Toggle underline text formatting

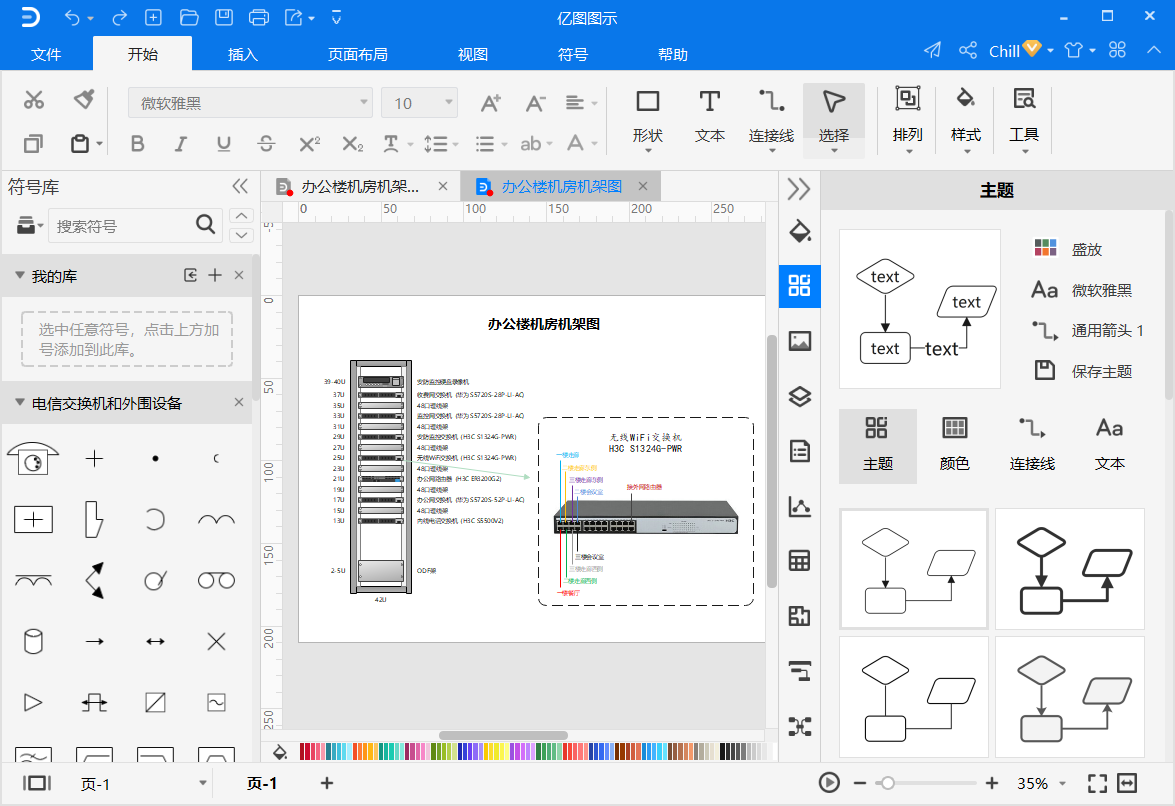tap(224, 144)
